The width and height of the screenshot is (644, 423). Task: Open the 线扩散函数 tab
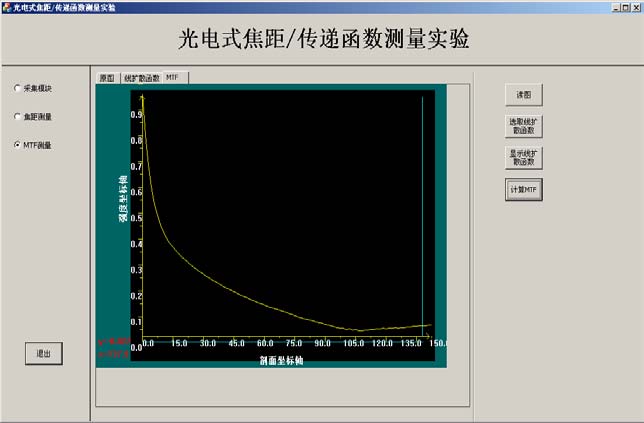tap(142, 78)
